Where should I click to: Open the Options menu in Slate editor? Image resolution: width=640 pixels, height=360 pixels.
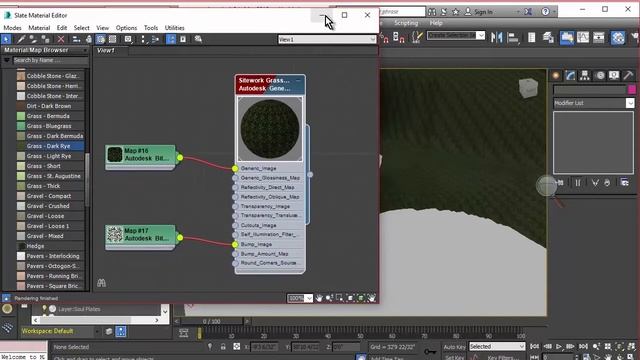click(126, 28)
